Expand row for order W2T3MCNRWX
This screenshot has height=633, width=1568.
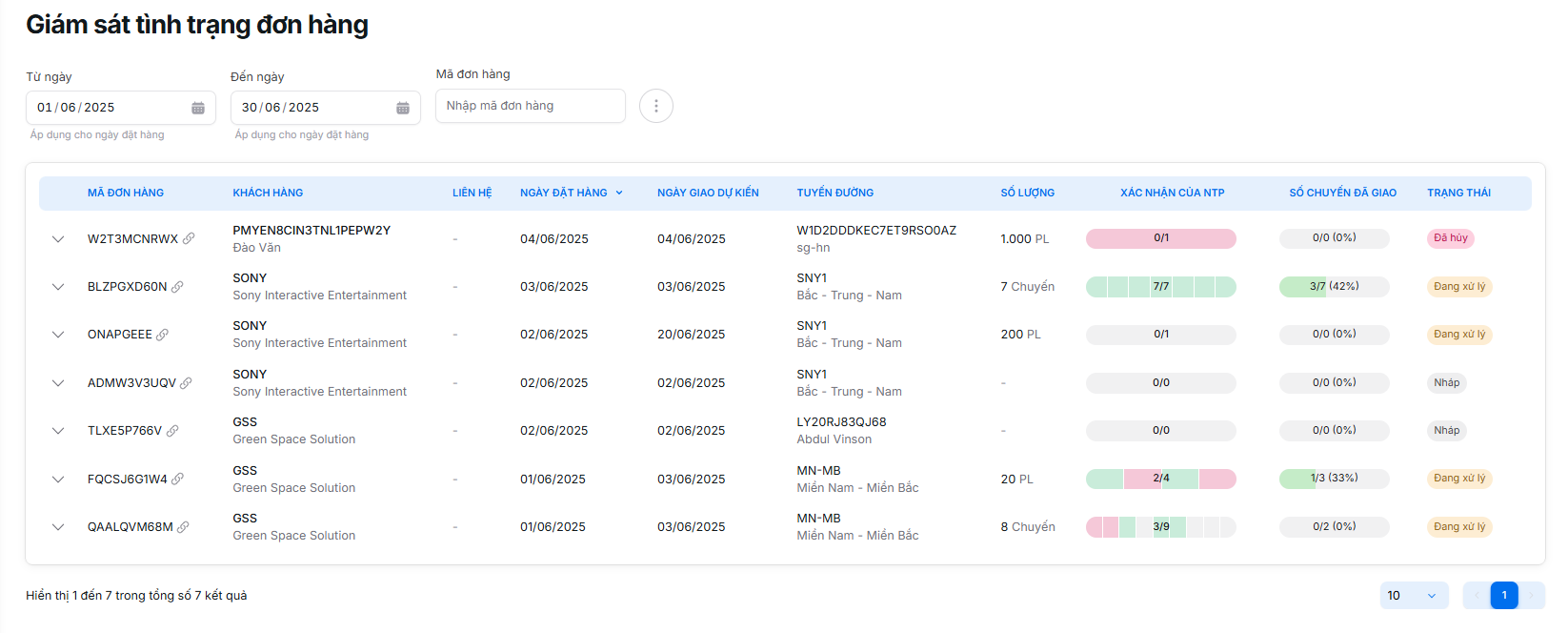58,239
